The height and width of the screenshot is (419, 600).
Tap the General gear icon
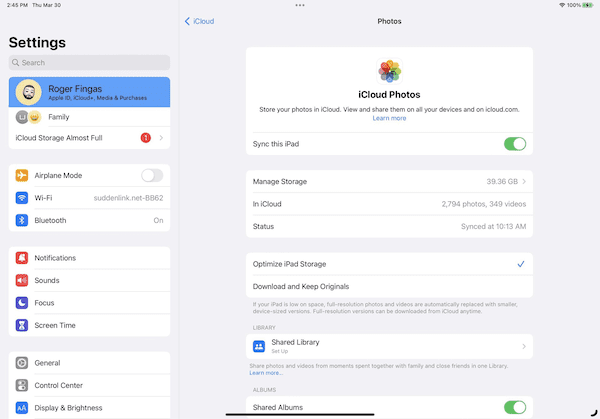click(22, 363)
